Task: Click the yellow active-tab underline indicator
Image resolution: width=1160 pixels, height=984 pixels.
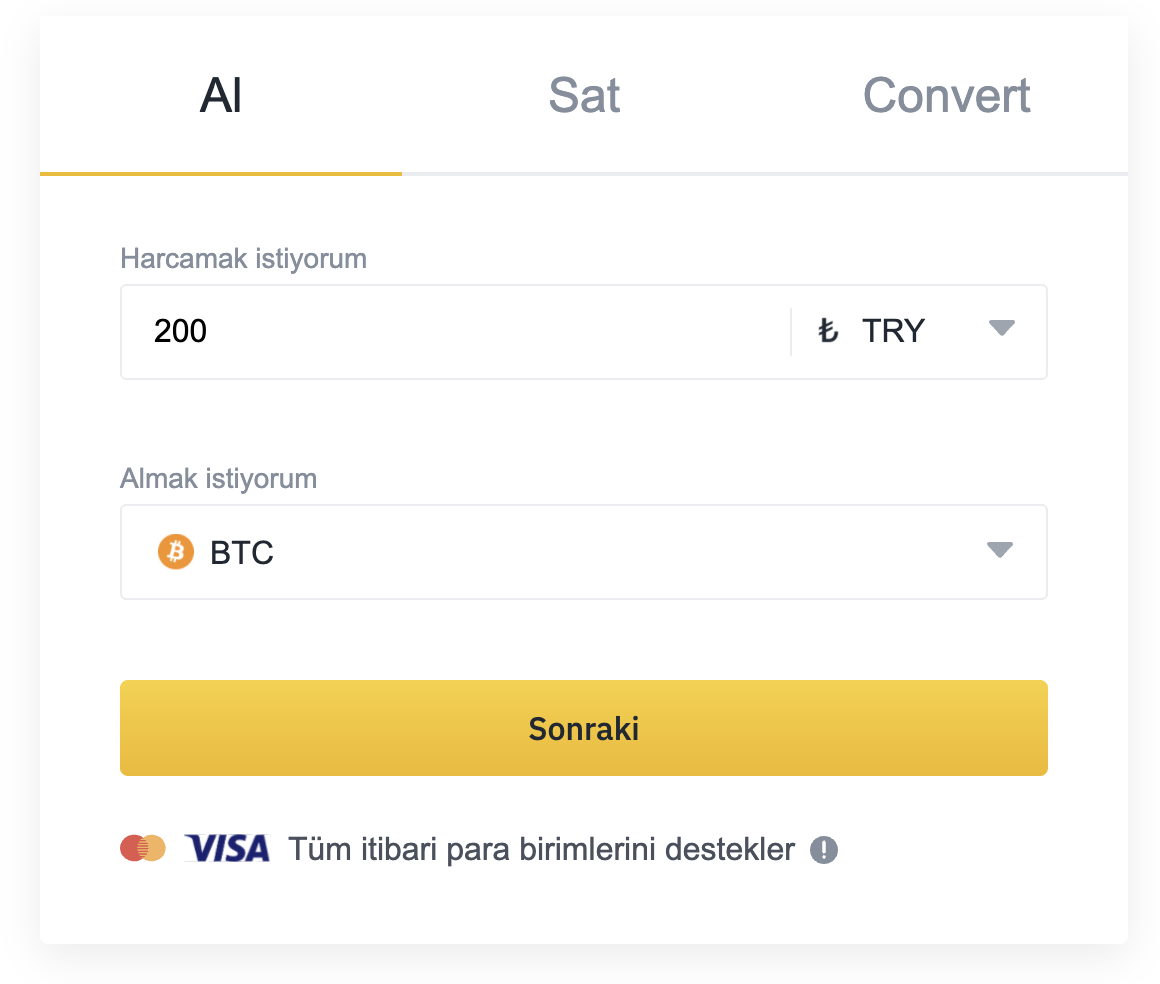Action: 221,174
